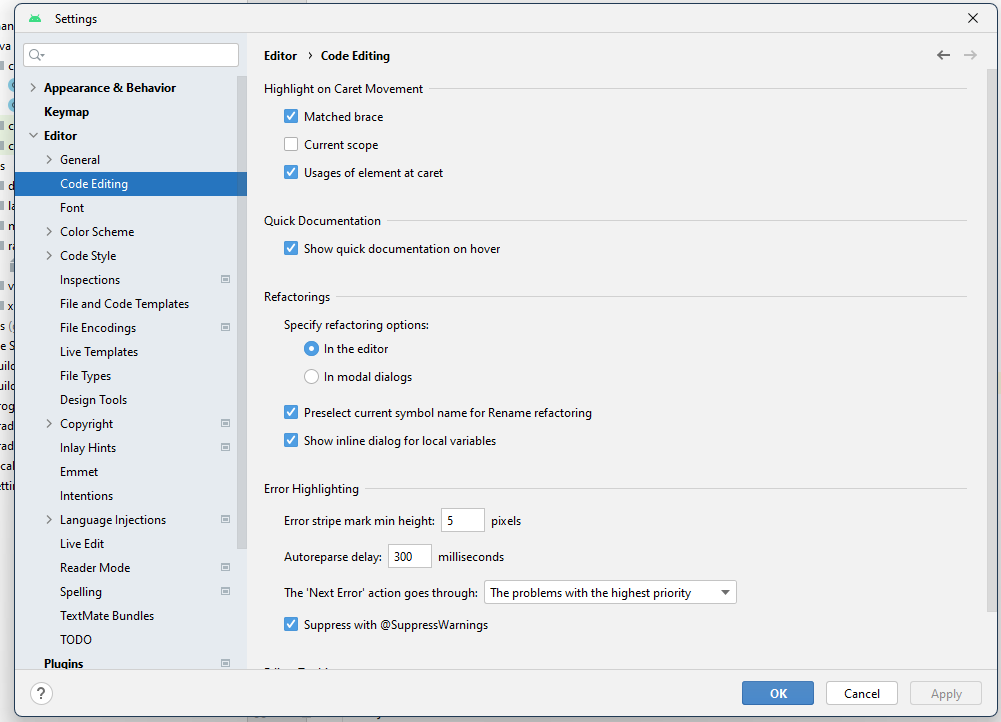This screenshot has width=1001, height=722.
Task: Uncheck Show quick documentation on hover
Action: 291,249
